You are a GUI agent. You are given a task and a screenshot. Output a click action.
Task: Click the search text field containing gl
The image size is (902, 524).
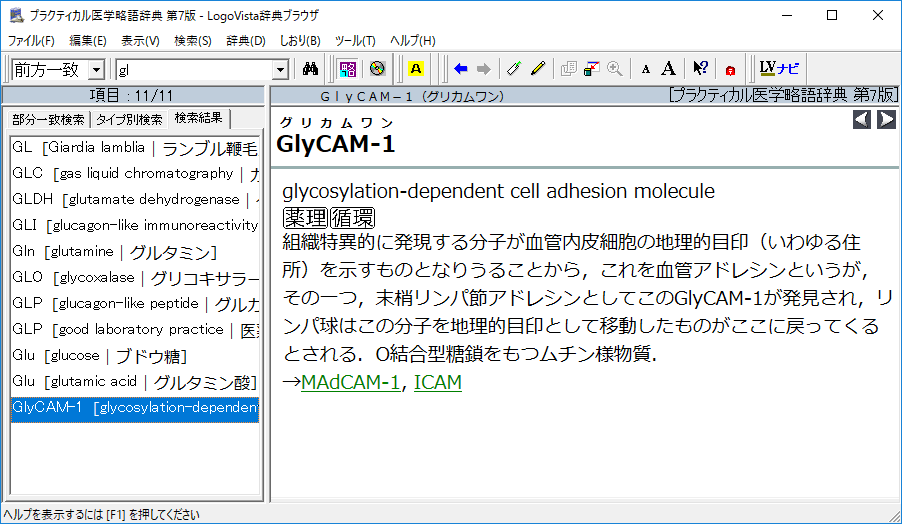tap(194, 70)
